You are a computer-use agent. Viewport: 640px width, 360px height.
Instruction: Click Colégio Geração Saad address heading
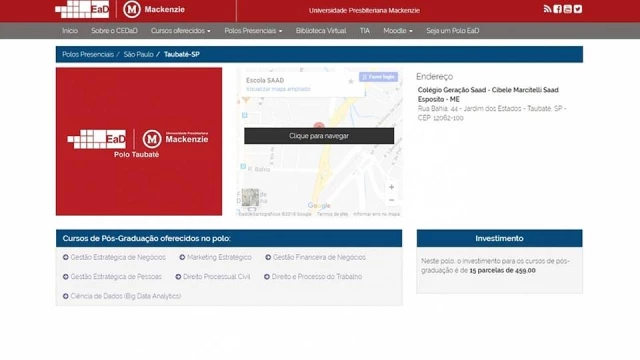488,94
